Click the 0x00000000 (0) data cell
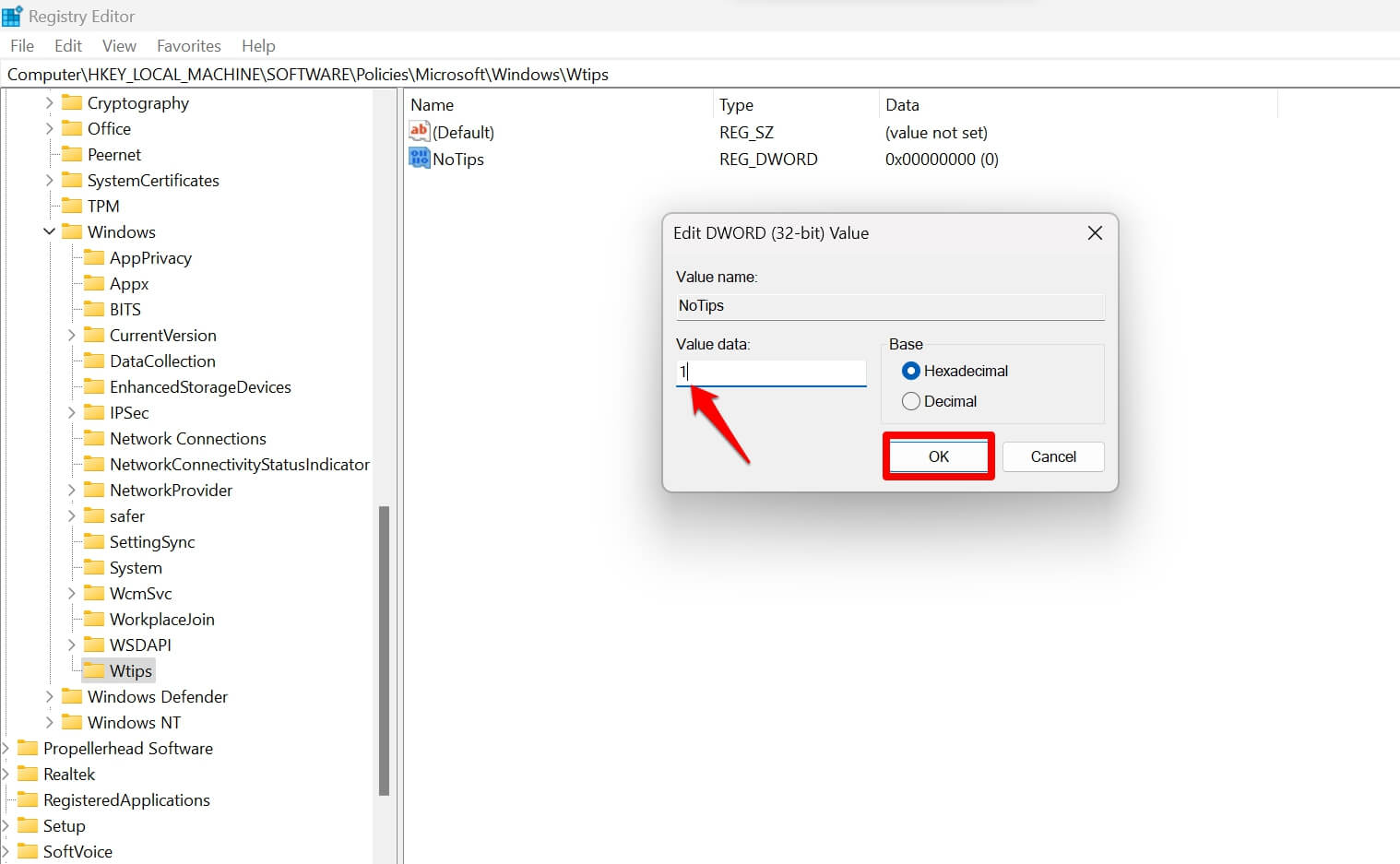 click(942, 159)
